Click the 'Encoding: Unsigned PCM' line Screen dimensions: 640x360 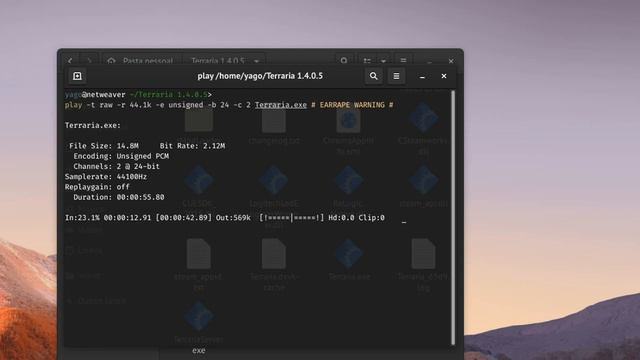(x=121, y=156)
